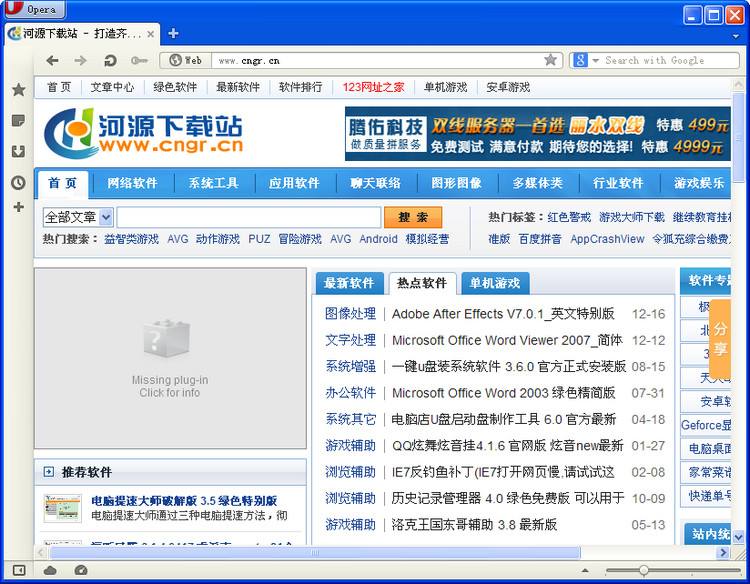Add a panel with the sidebar plus
750x584 pixels.
pyautogui.click(x=18, y=207)
